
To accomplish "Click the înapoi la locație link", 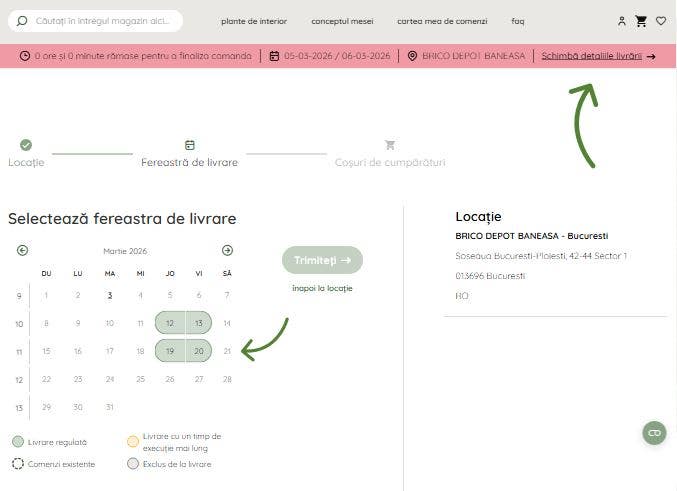I will 322,288.
